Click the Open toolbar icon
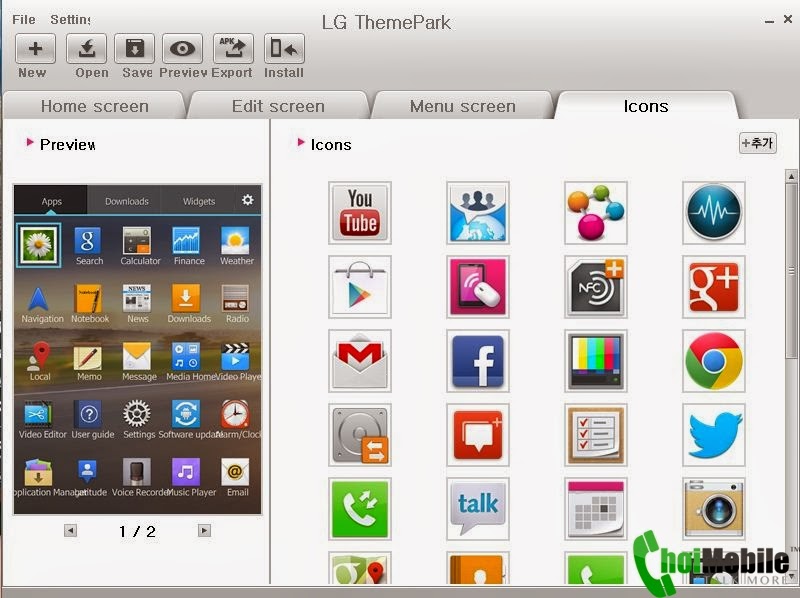The height and width of the screenshot is (598, 800). tap(86, 49)
